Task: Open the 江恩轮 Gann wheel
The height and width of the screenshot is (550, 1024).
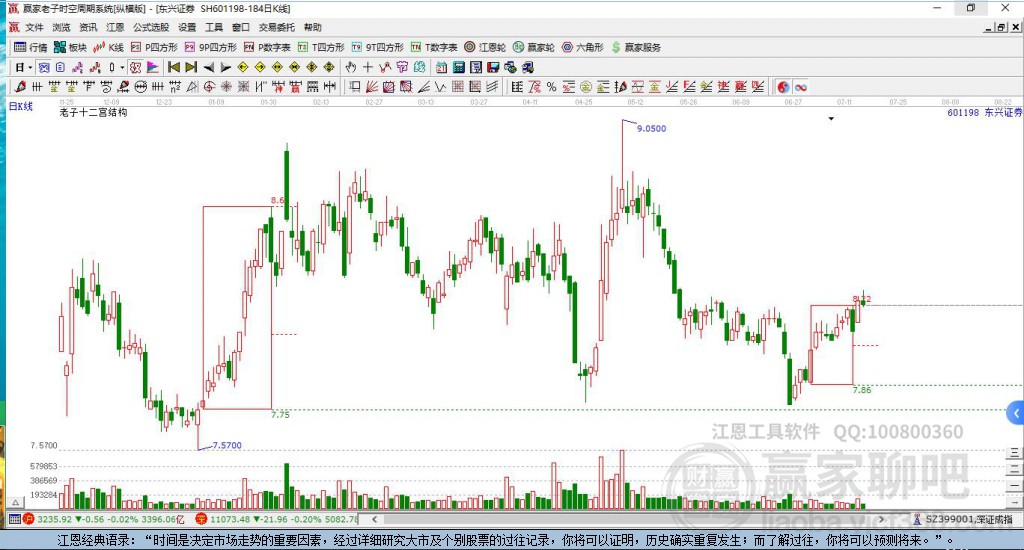Action: point(485,47)
